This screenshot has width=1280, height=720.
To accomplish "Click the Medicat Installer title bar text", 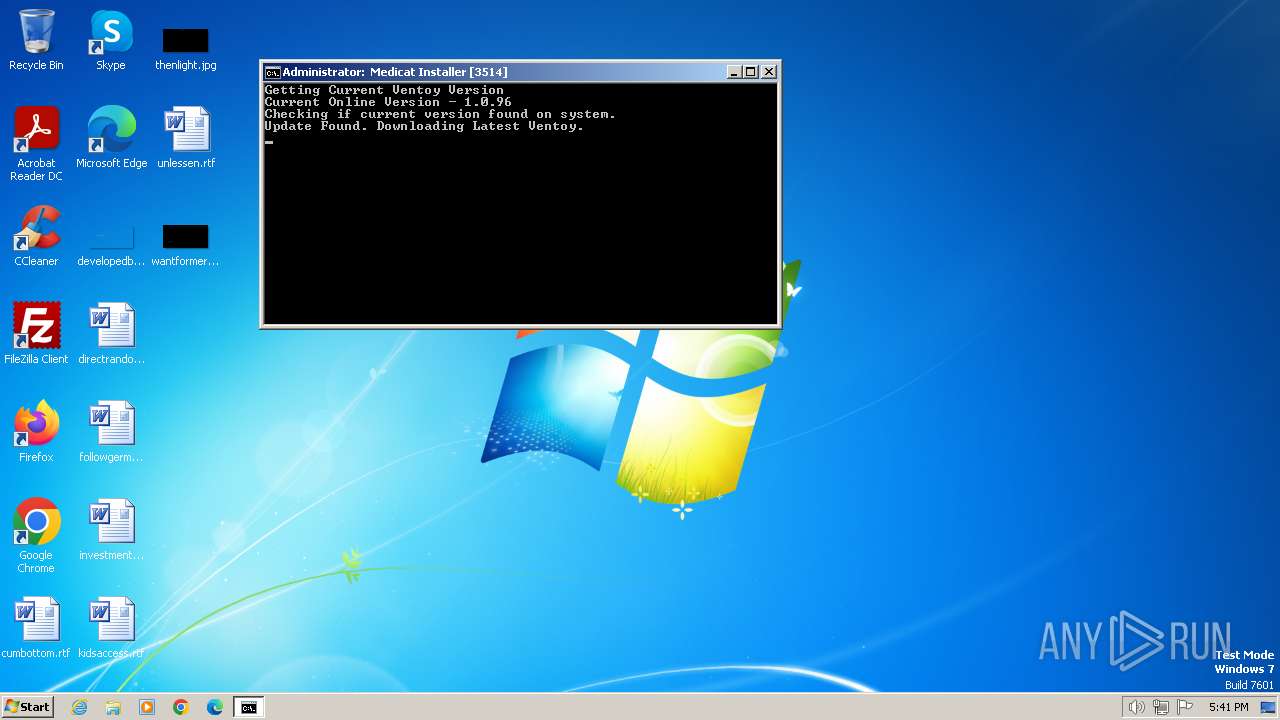I will pyautogui.click(x=395, y=72).
